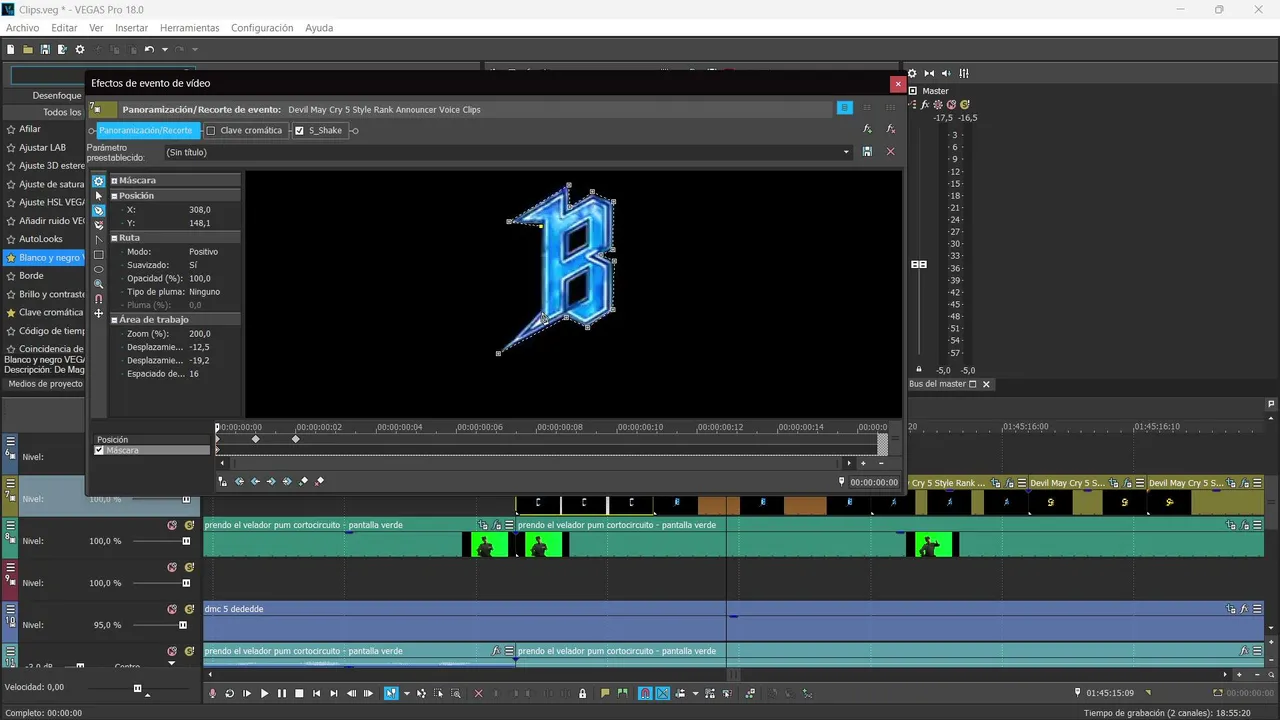The image size is (1280, 720).
Task: Open the Configuración menu
Action: coord(262,28)
